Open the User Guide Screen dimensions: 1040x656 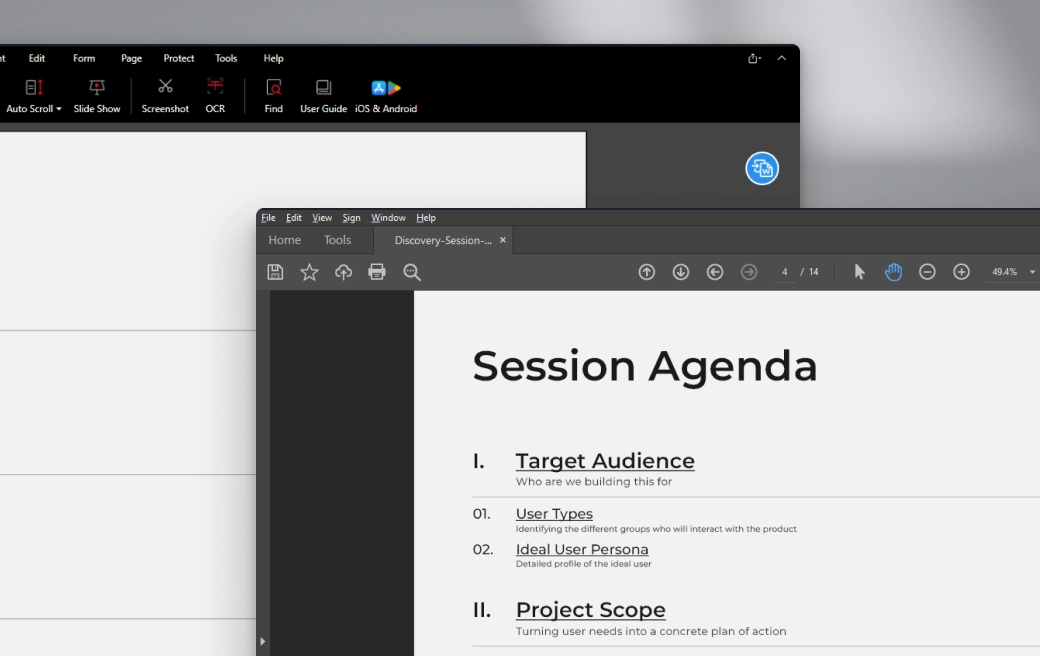point(324,96)
